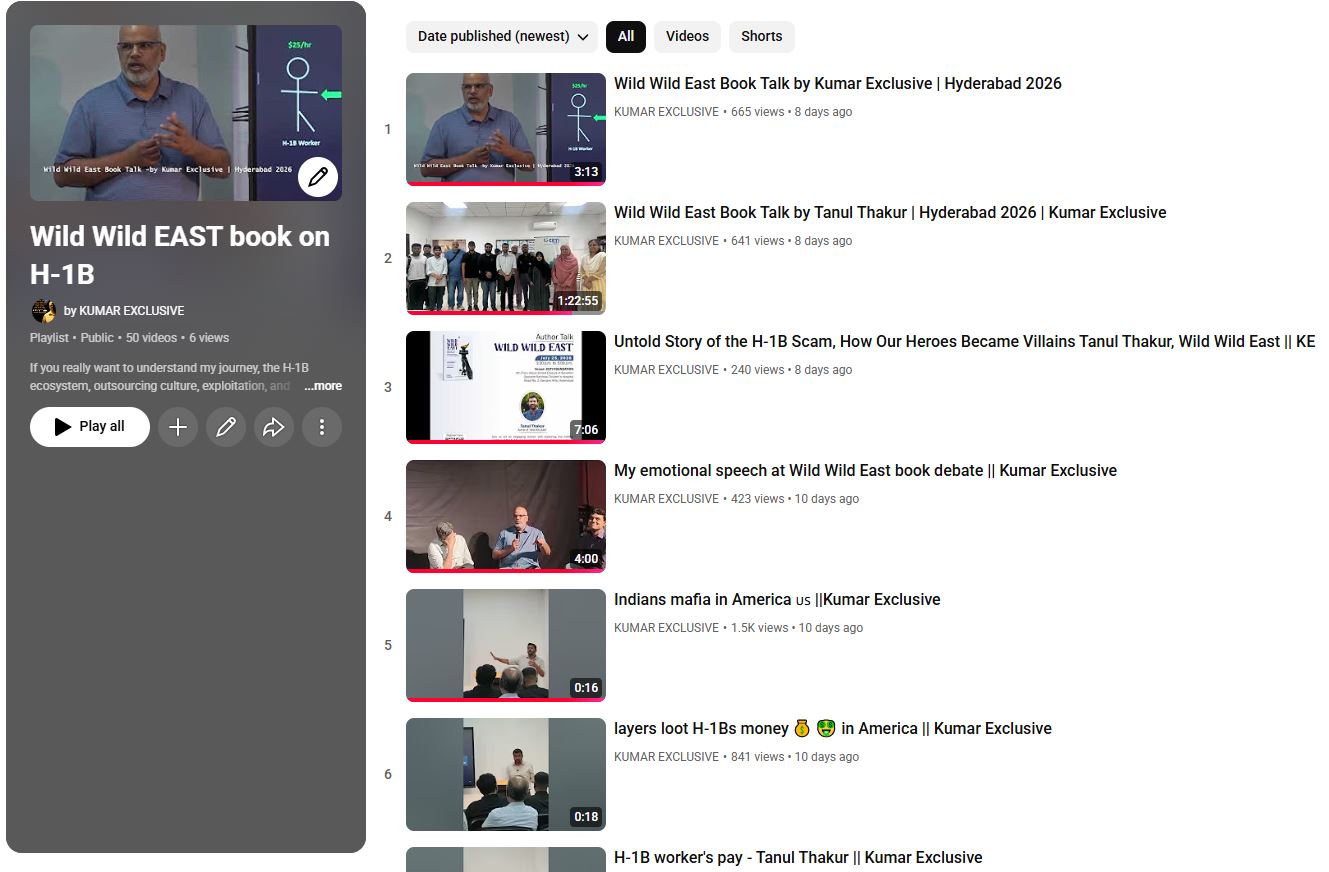The image size is (1329, 872).
Task: Share the playlist using the arrow icon
Action: point(274,427)
